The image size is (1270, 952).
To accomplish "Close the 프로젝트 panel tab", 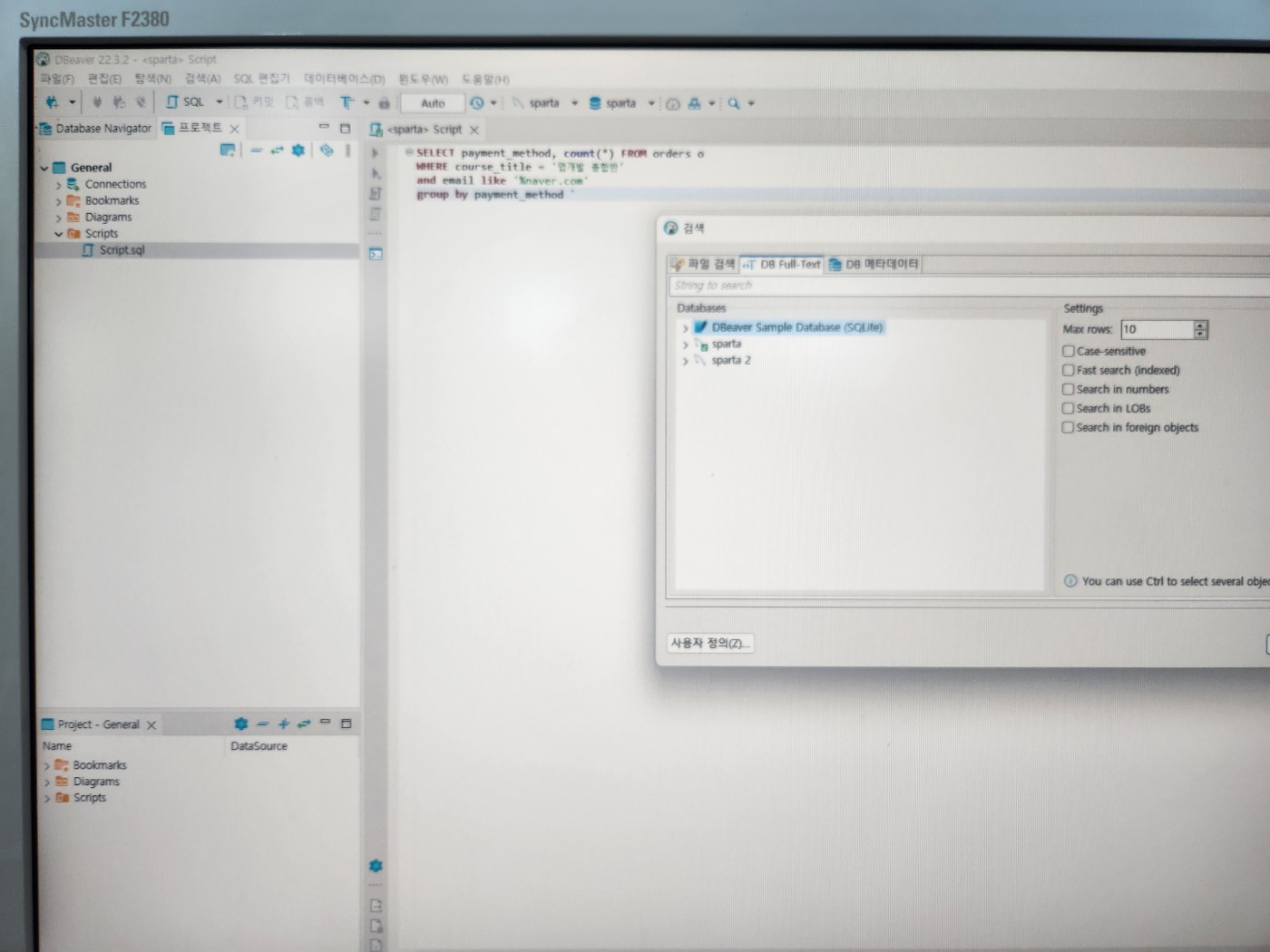I will 234,129.
